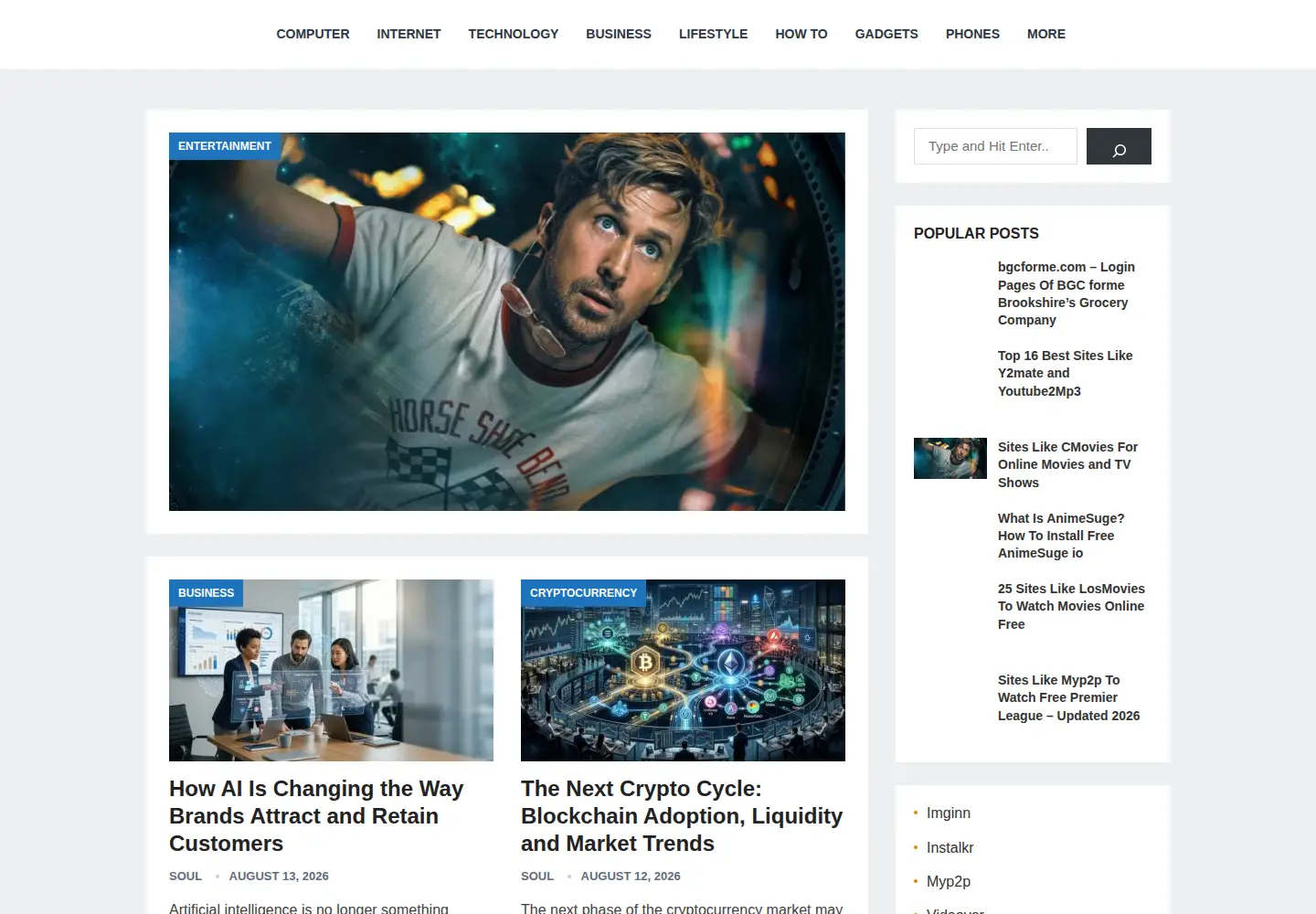1316x914 pixels.
Task: Open 'How AI Is Changing the Way Brands' headline
Action: pyautogui.click(x=316, y=815)
